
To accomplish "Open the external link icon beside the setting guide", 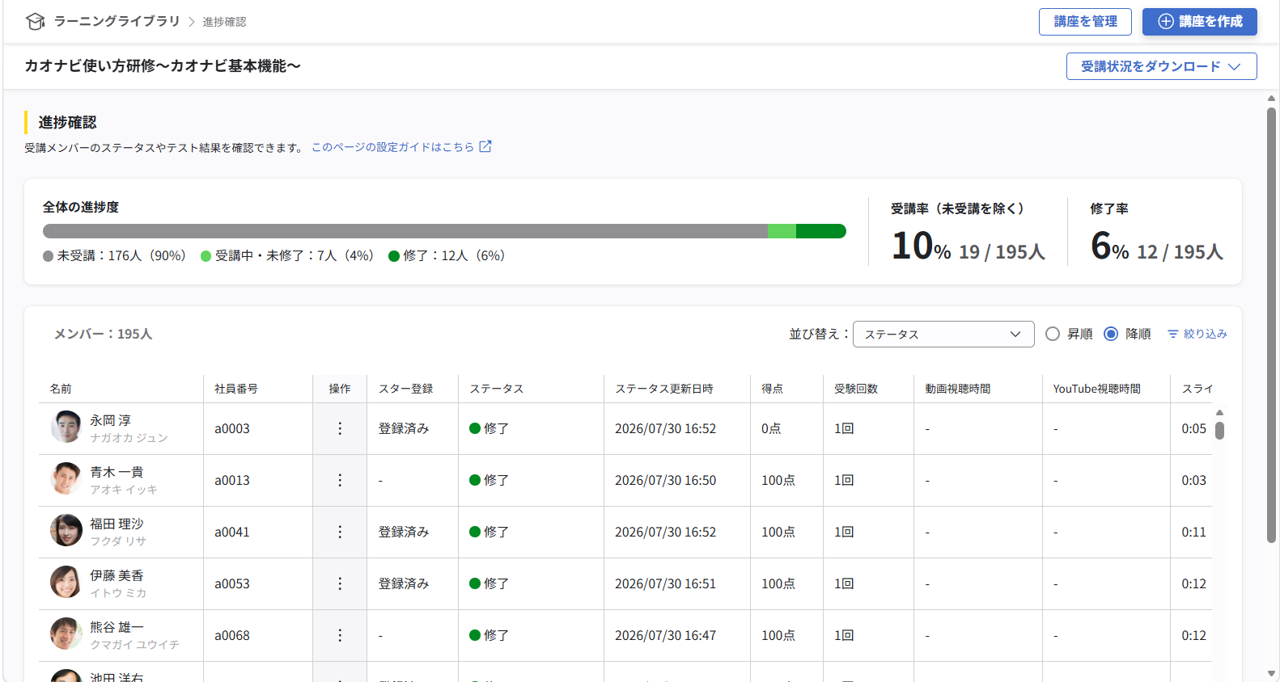I will [x=485, y=147].
